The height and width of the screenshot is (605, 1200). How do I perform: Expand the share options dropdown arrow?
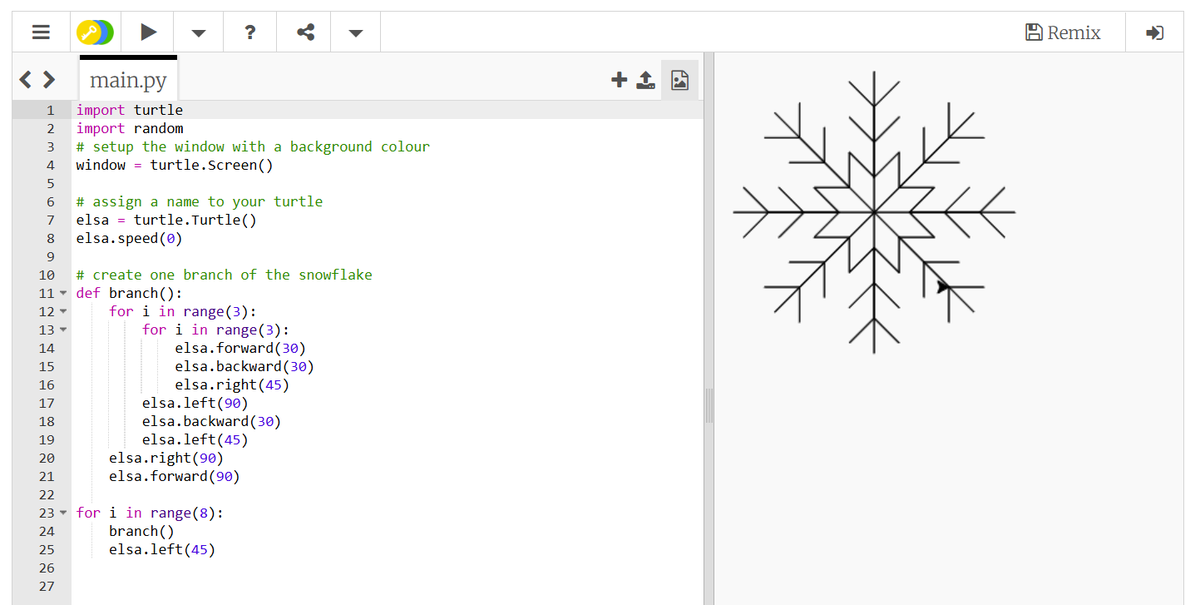[356, 33]
